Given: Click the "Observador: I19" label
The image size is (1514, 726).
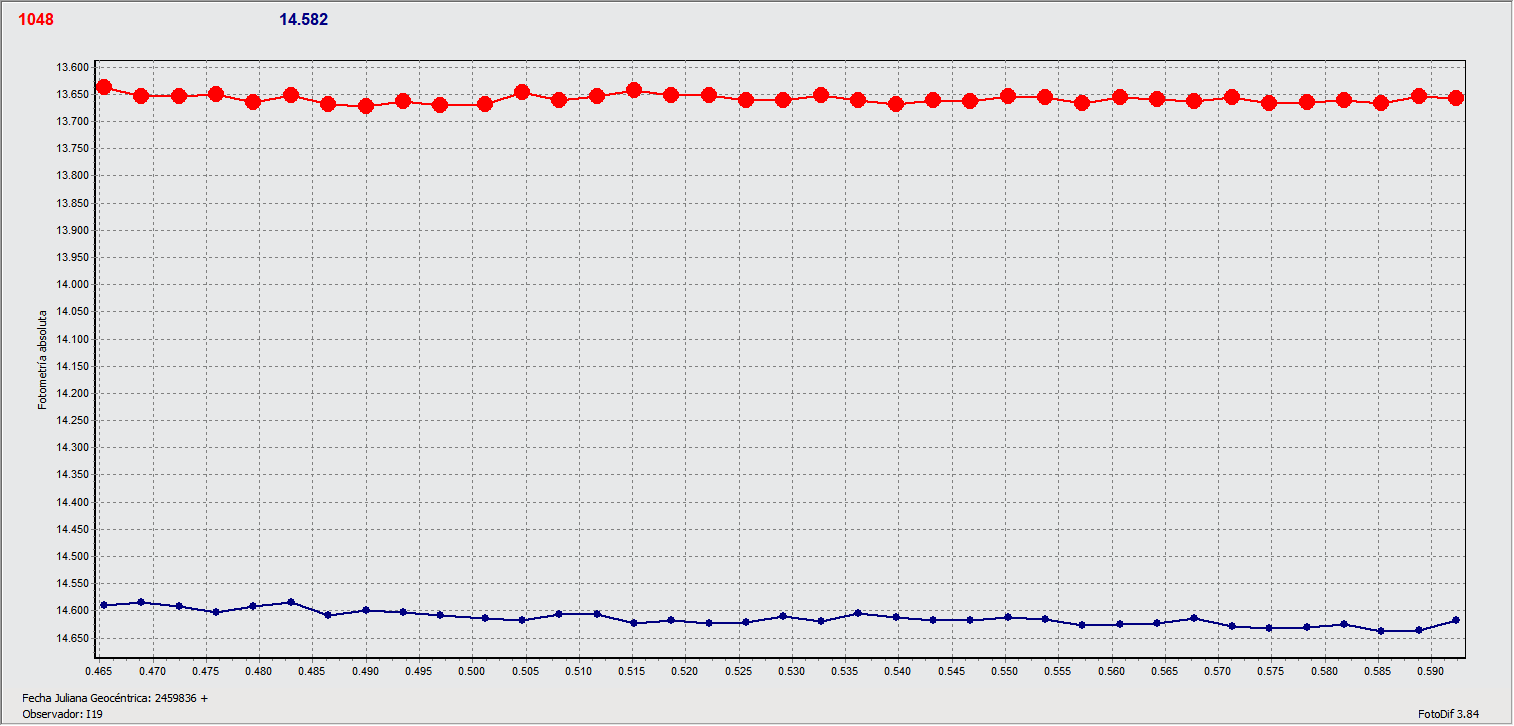Looking at the screenshot, I should pyautogui.click(x=62, y=714).
